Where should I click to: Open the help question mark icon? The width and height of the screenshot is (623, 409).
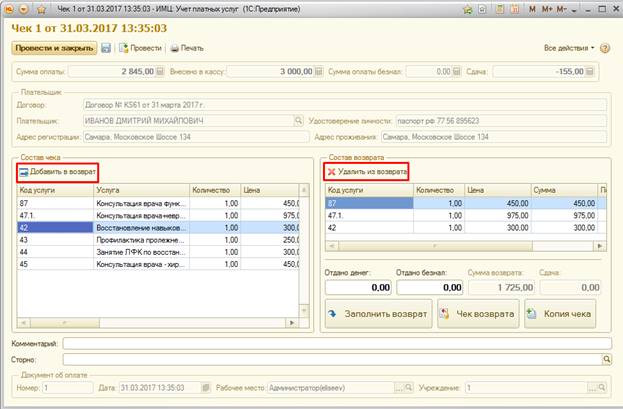point(606,47)
